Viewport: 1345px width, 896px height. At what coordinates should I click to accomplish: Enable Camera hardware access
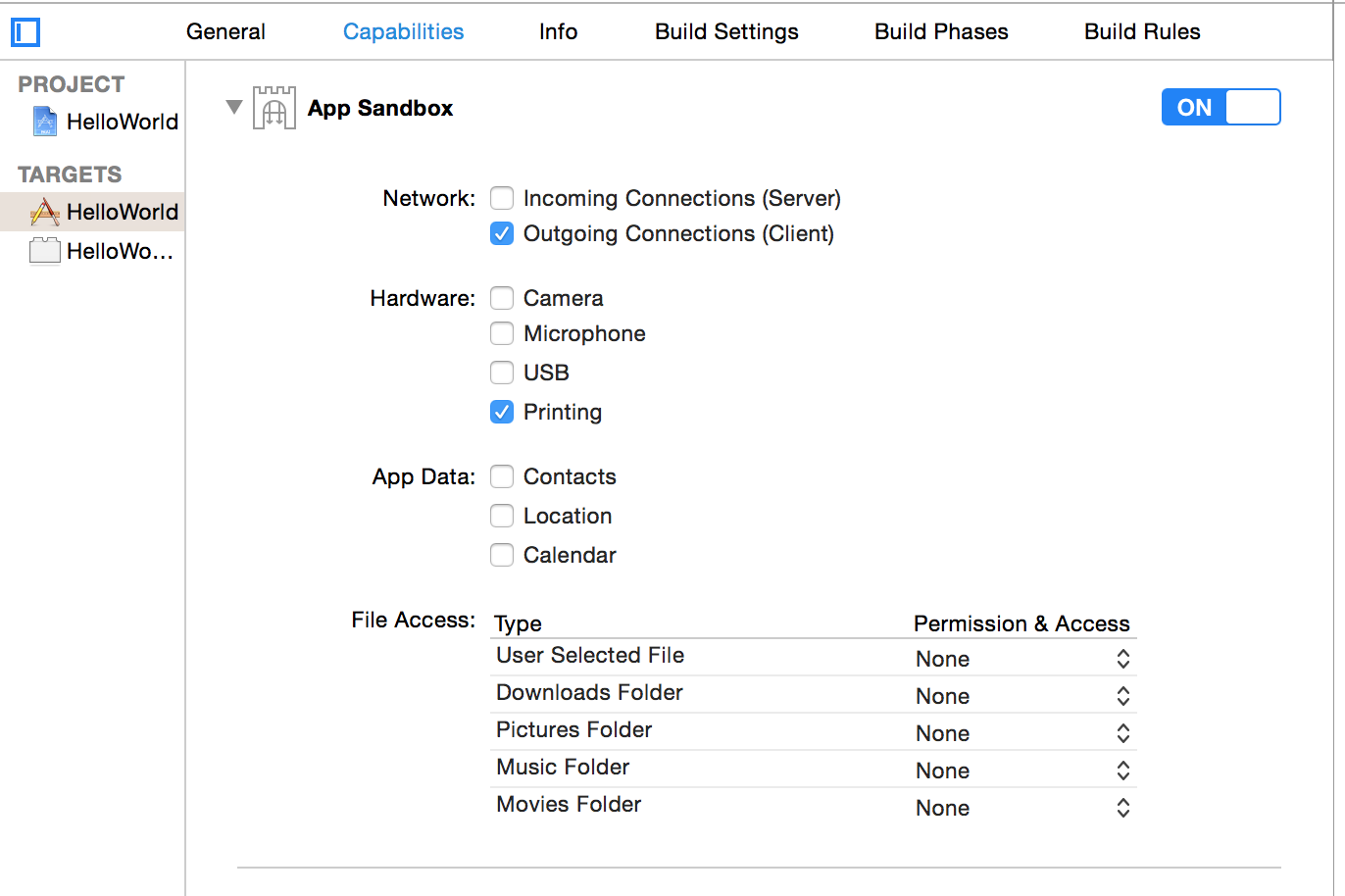pos(502,298)
